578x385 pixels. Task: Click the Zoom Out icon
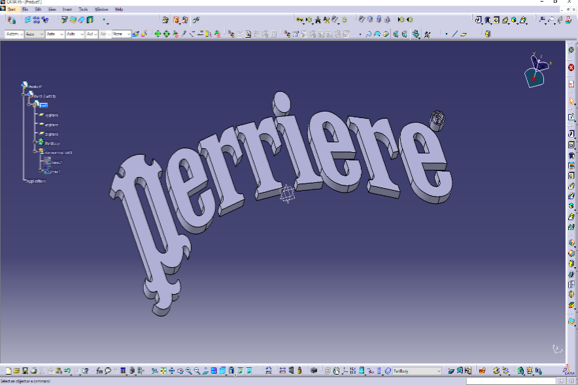click(197, 371)
